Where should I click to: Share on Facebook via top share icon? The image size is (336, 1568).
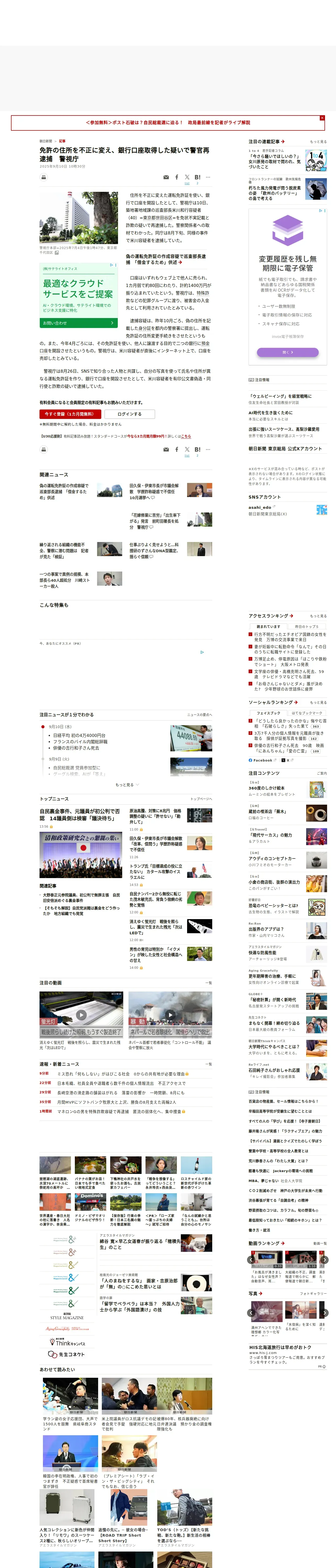tap(177, 177)
